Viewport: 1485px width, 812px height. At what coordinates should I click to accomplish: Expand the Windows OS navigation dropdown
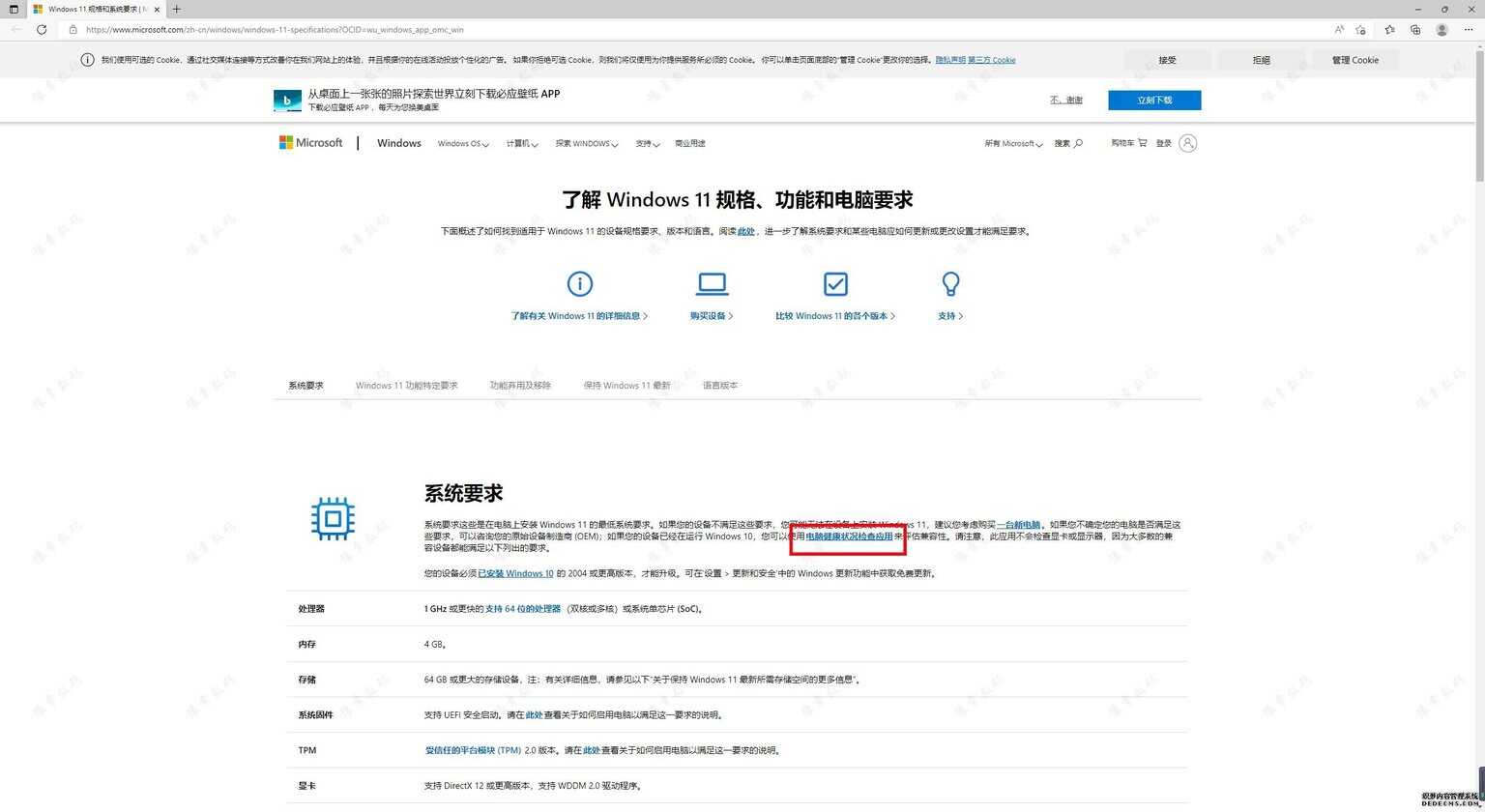tap(463, 143)
